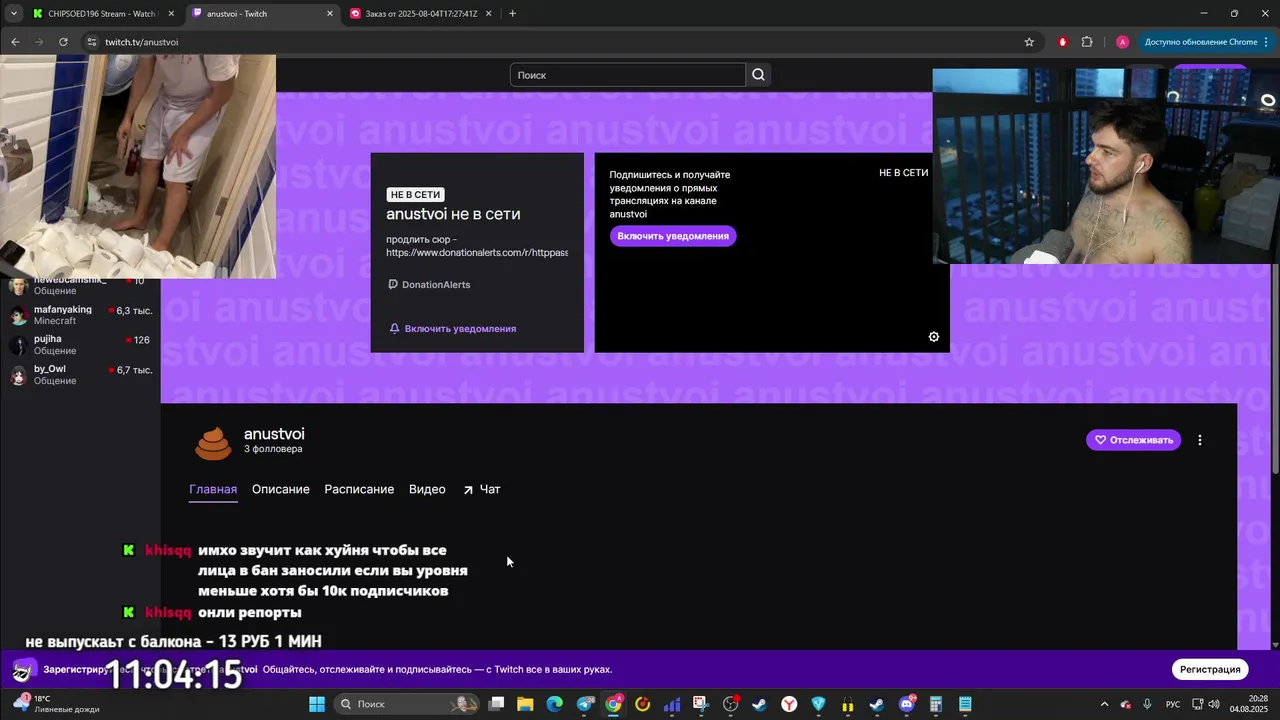
Task: Open clock and date 20:28 panel
Action: point(1249,704)
